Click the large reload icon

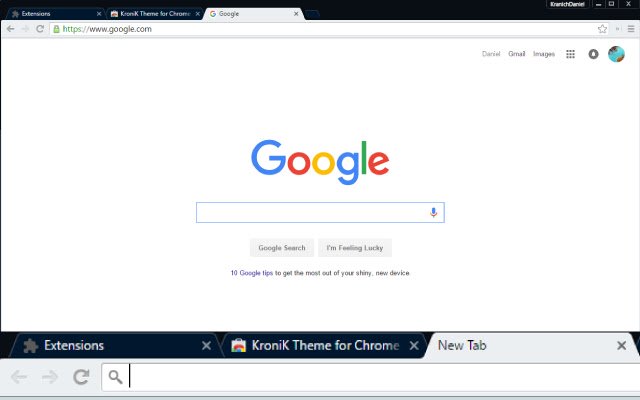coord(81,377)
